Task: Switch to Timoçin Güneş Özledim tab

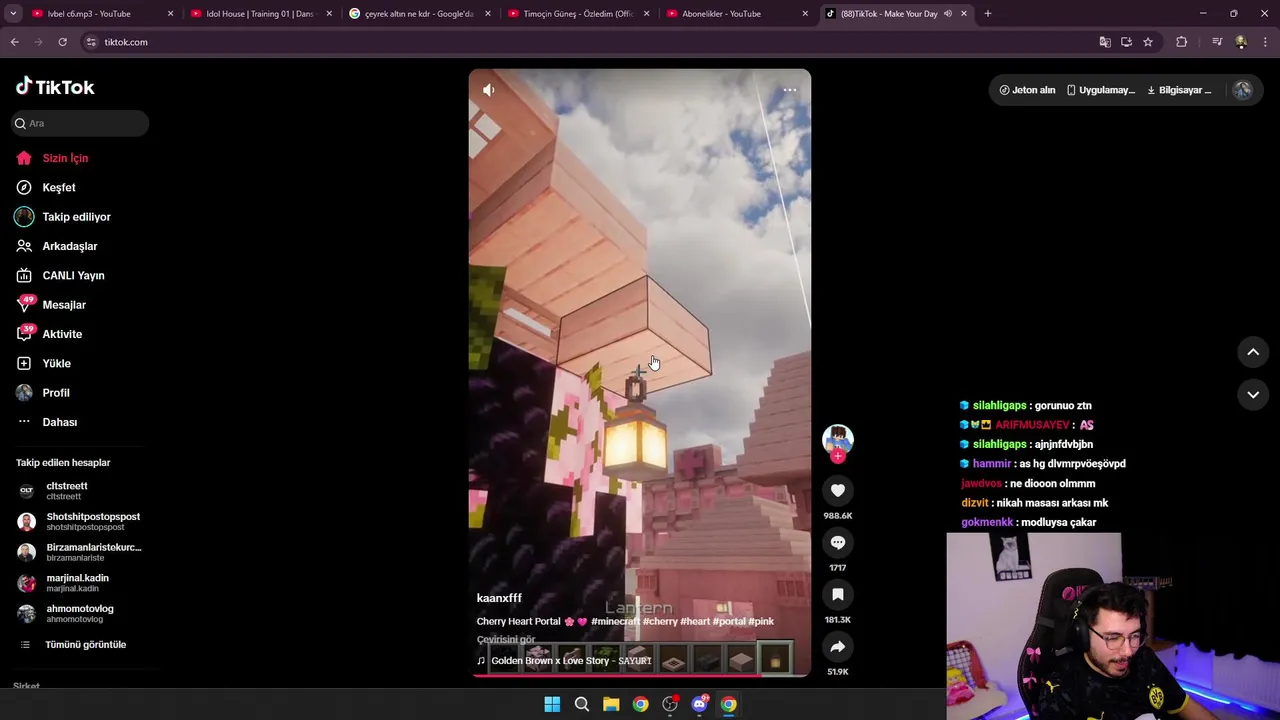Action: (578, 14)
